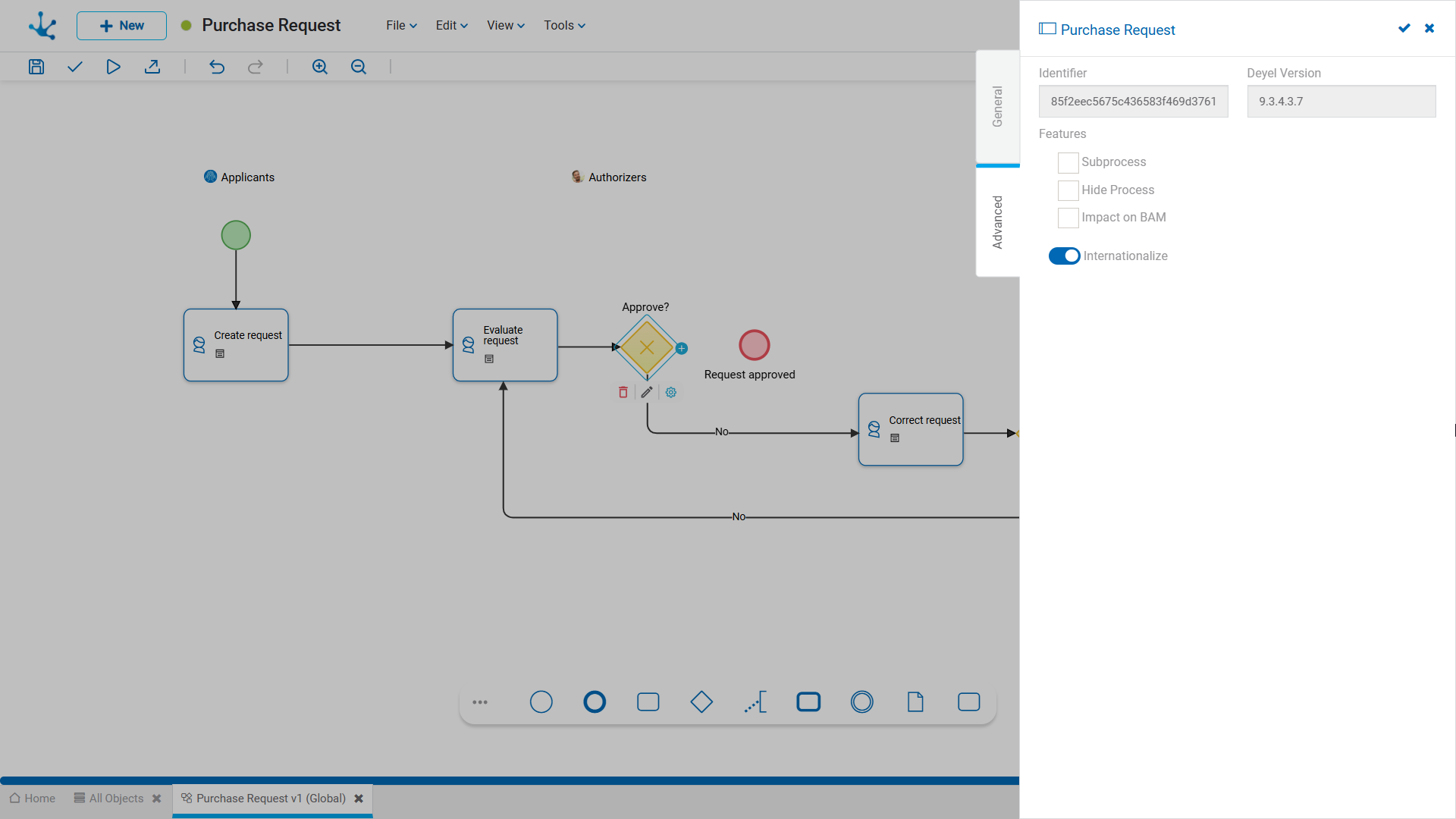Click the Run play toolbar icon
Image resolution: width=1456 pixels, height=819 pixels.
pos(113,67)
